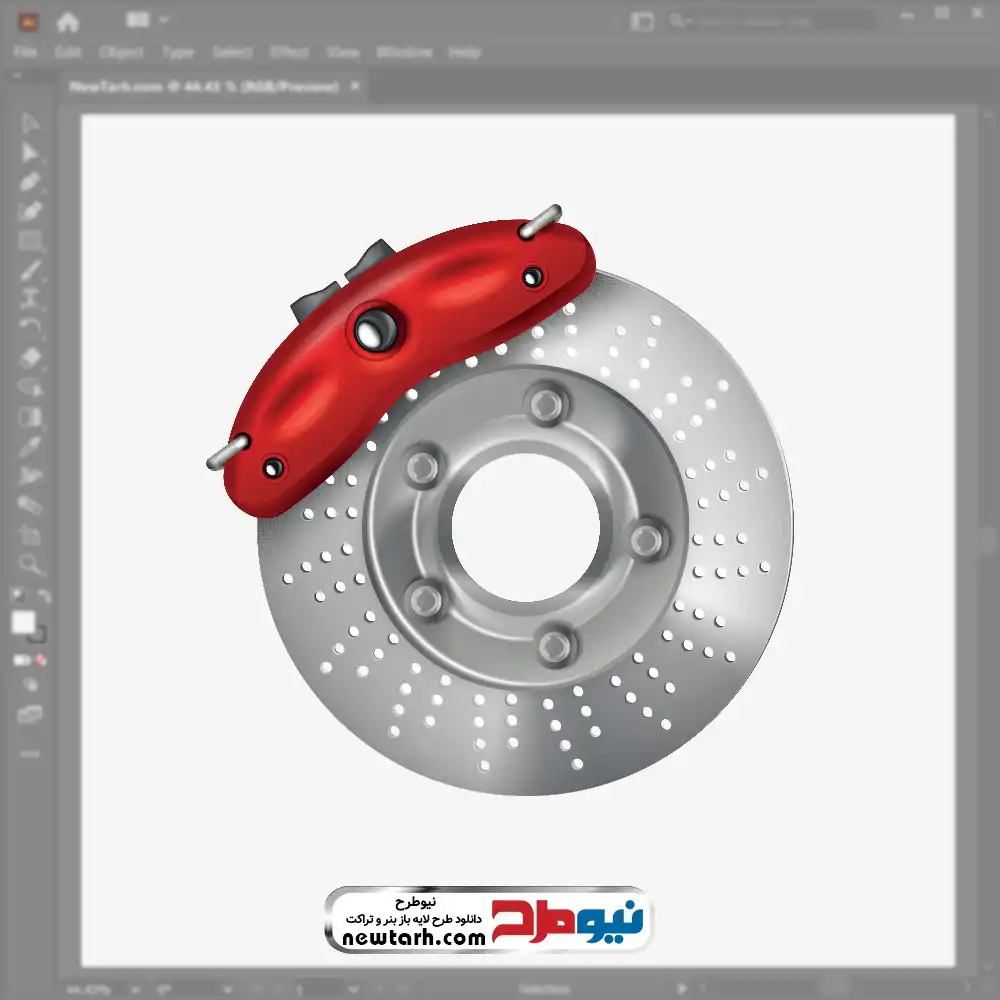The image size is (1000, 1000).
Task: Activate the Eyedropper tool
Action: 30,446
